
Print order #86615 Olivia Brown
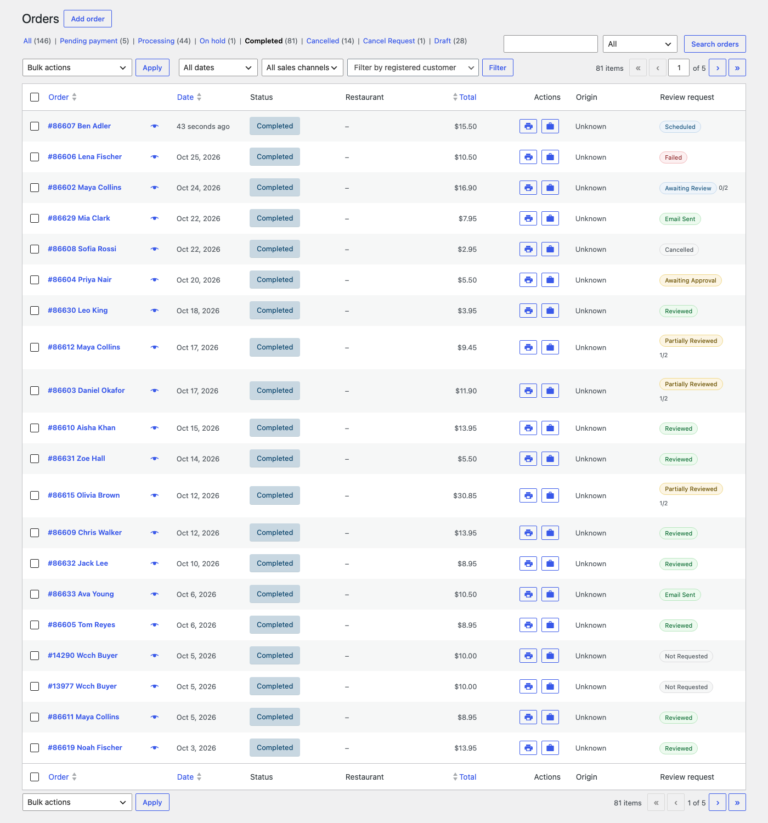pos(528,495)
